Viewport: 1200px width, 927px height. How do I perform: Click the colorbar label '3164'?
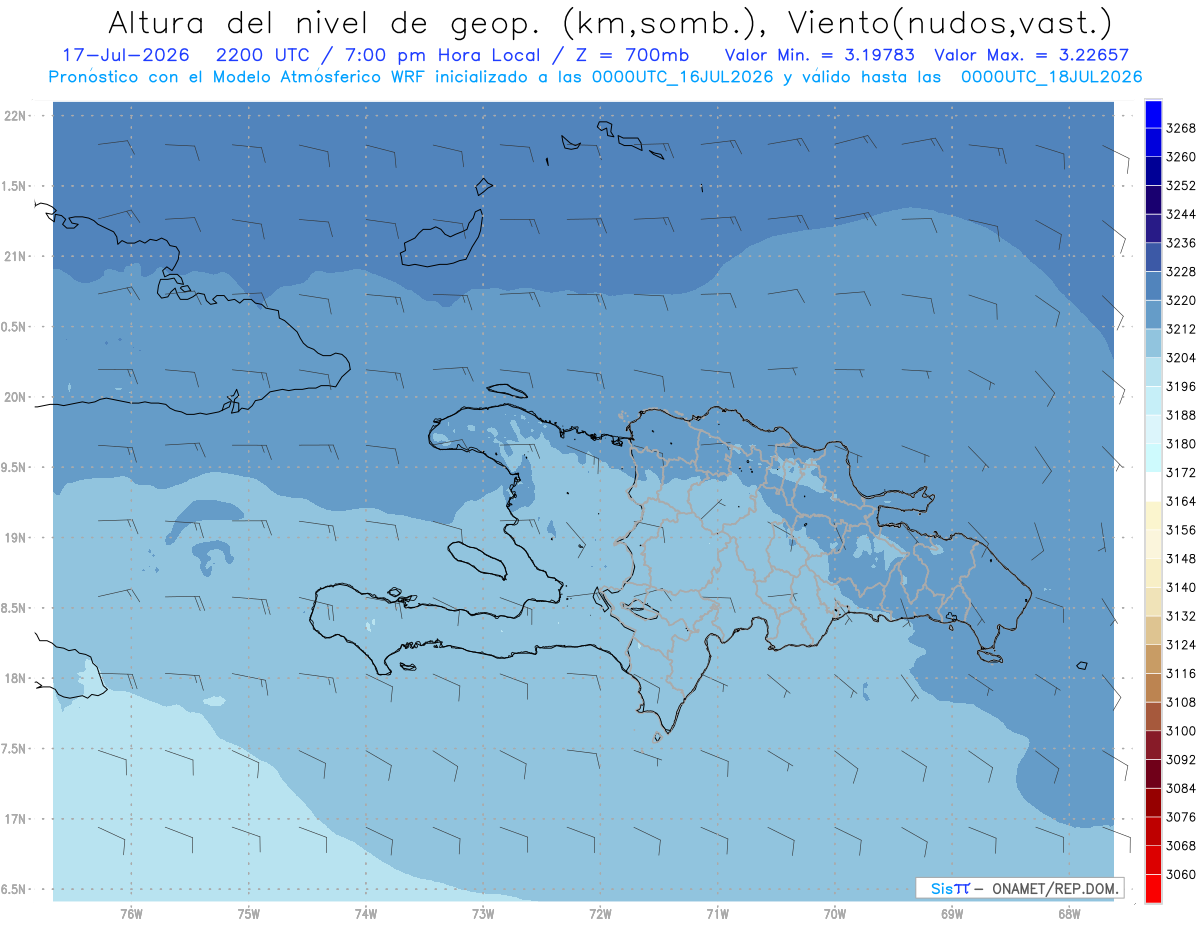tap(1180, 501)
